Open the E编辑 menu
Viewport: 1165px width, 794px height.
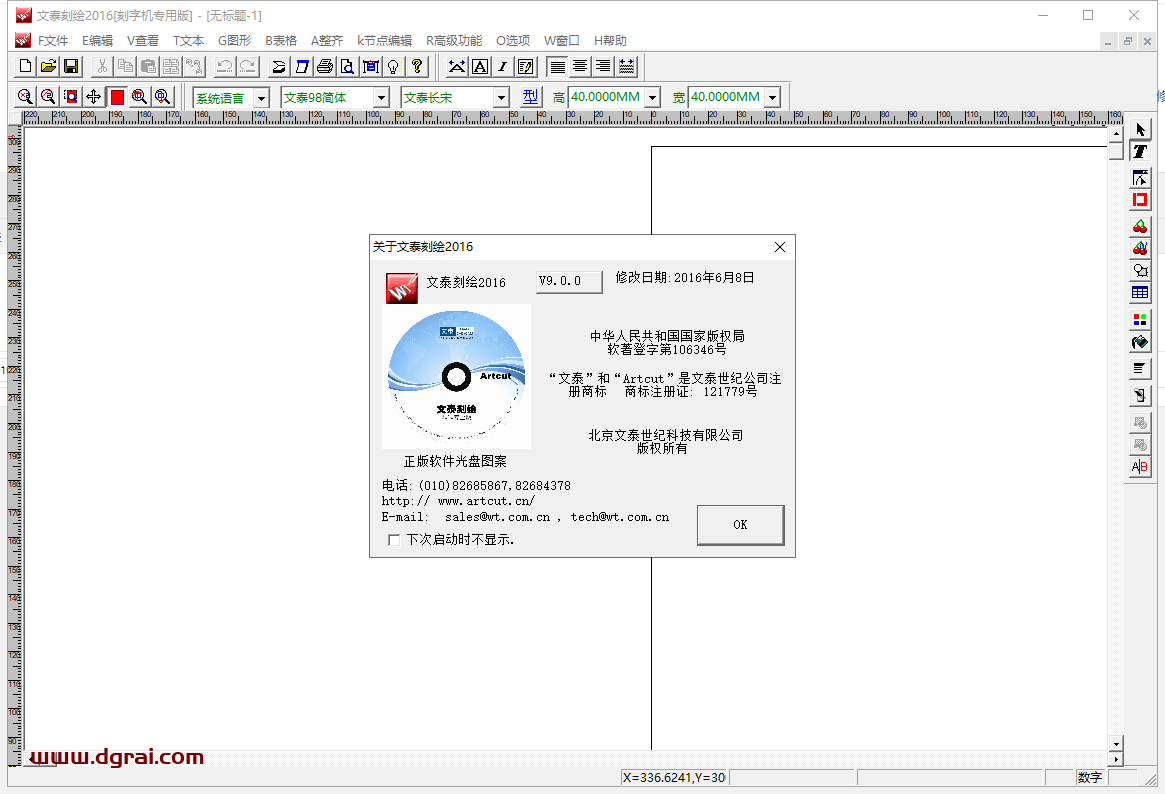(x=97, y=41)
